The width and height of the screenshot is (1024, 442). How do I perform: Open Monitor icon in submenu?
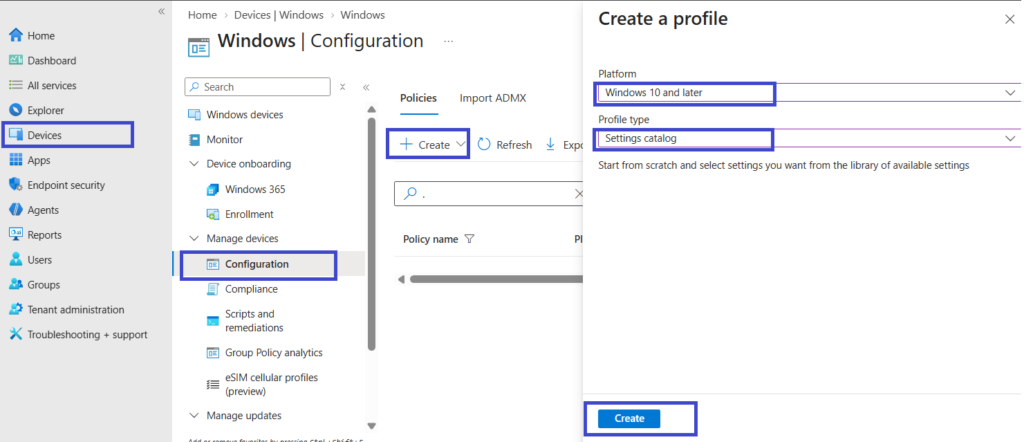click(194, 139)
